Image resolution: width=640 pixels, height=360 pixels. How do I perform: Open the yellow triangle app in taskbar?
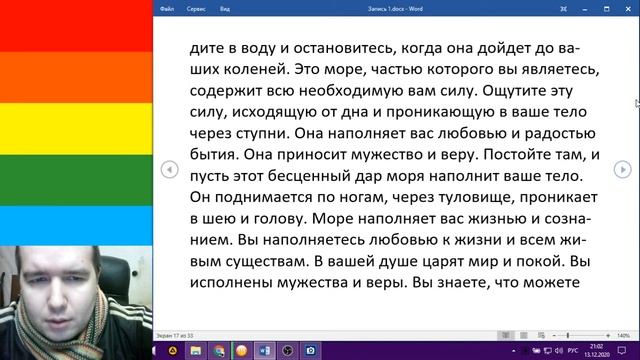click(x=173, y=351)
